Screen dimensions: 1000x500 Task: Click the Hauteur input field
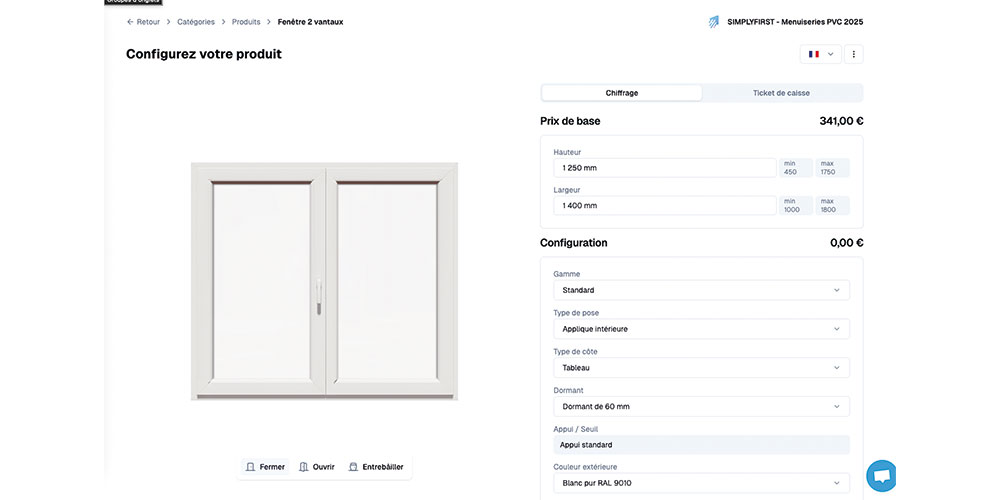click(x=664, y=168)
